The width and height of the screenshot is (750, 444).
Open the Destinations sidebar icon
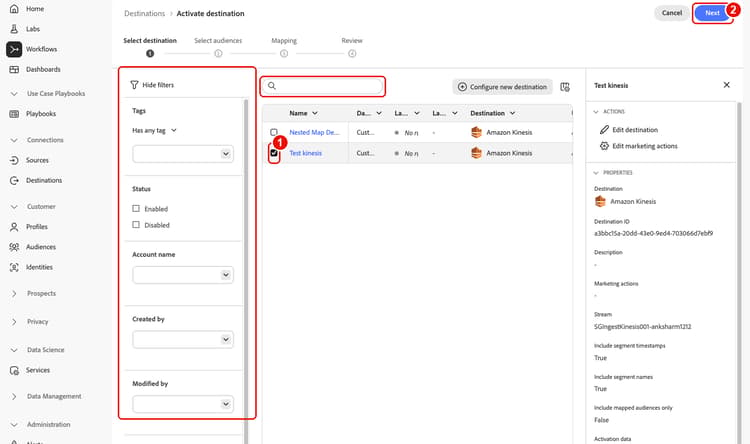click(14, 180)
